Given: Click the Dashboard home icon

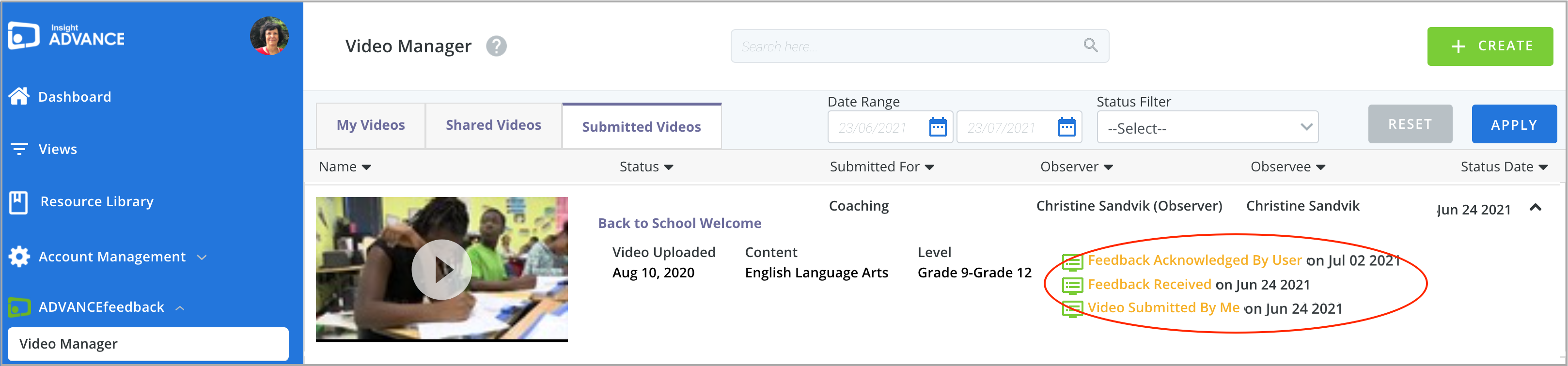Looking at the screenshot, I should tap(19, 96).
